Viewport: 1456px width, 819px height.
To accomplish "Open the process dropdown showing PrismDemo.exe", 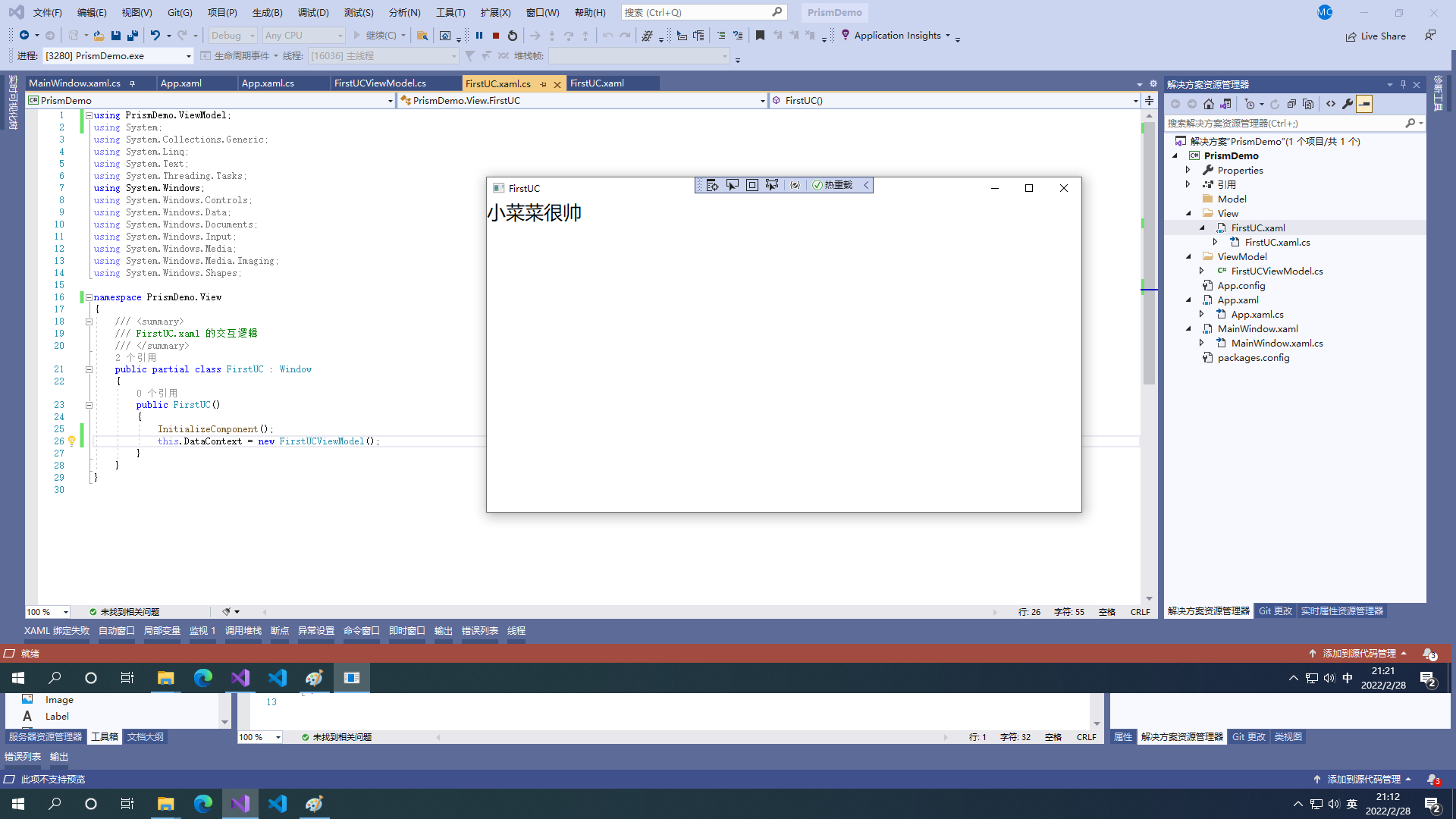I will [189, 56].
